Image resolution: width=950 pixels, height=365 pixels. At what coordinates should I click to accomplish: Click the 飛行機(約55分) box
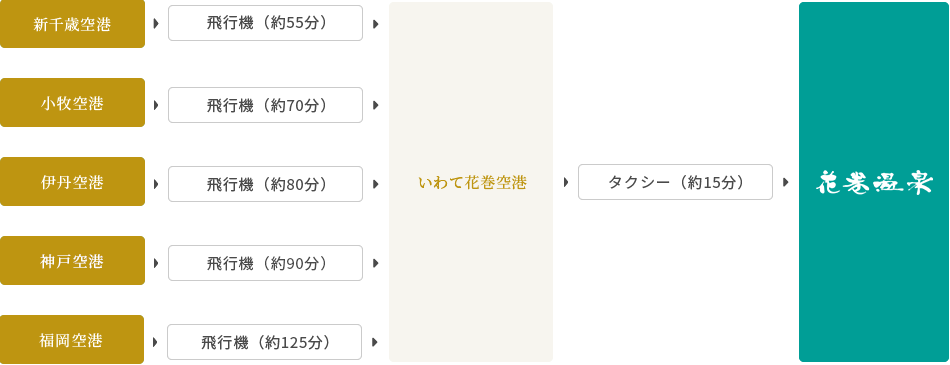[265, 23]
